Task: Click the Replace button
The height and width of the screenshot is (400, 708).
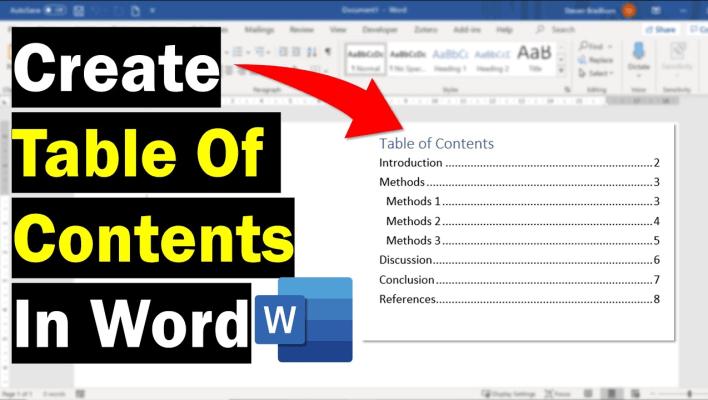Action: (596, 60)
